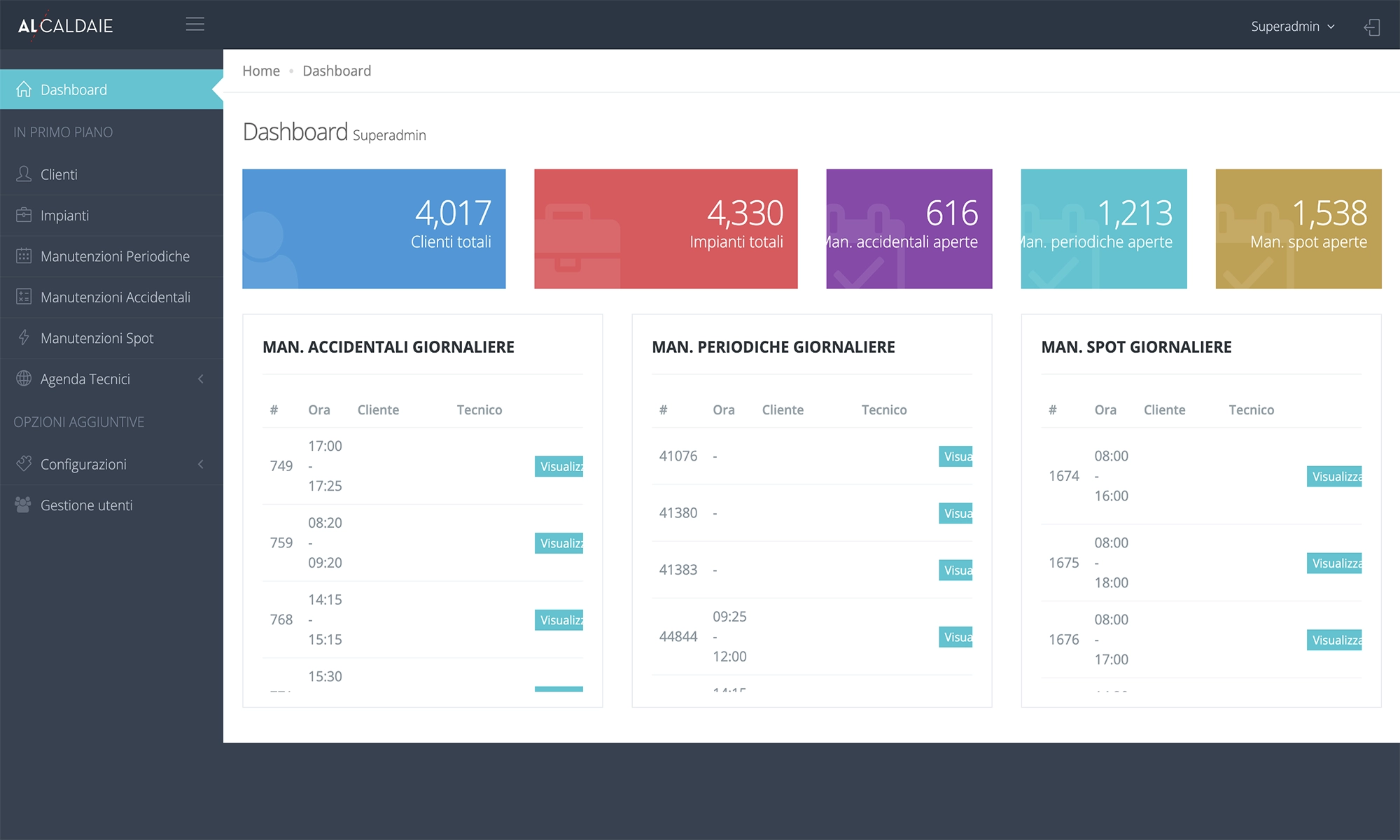
Task: Click row number 1675 in spot table
Action: [1064, 563]
